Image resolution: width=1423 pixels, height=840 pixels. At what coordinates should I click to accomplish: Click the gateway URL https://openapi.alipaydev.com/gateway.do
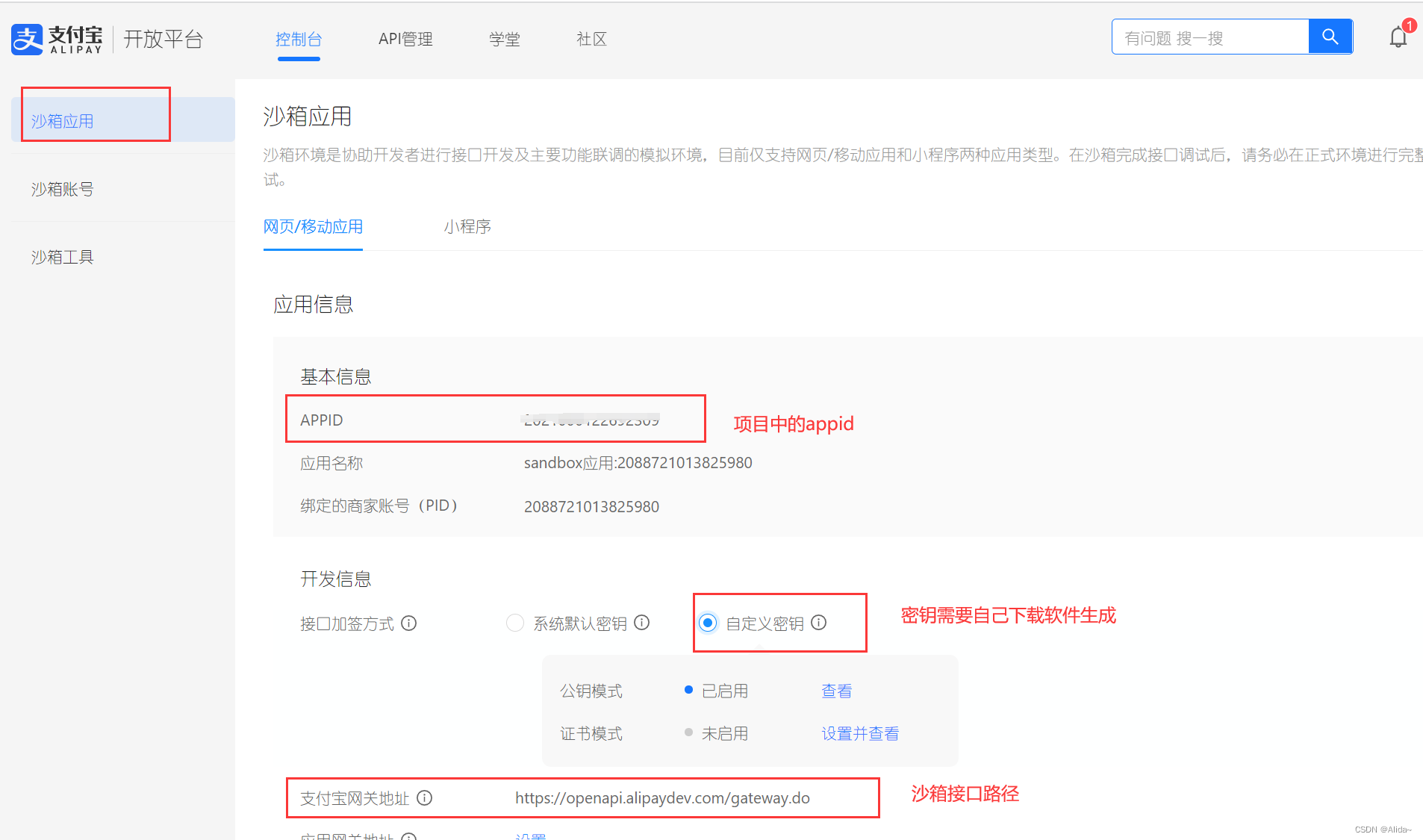(x=662, y=797)
